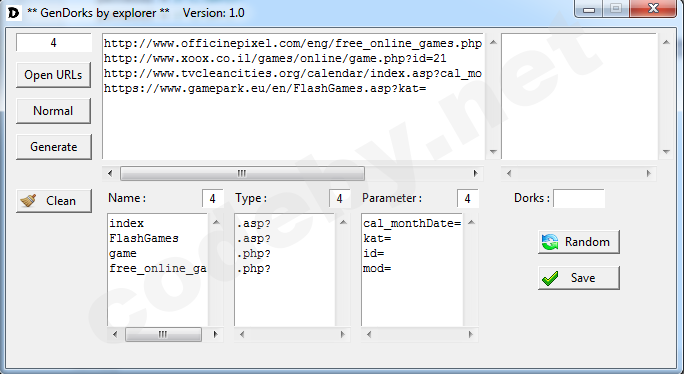Save the generated dorks

(x=578, y=278)
